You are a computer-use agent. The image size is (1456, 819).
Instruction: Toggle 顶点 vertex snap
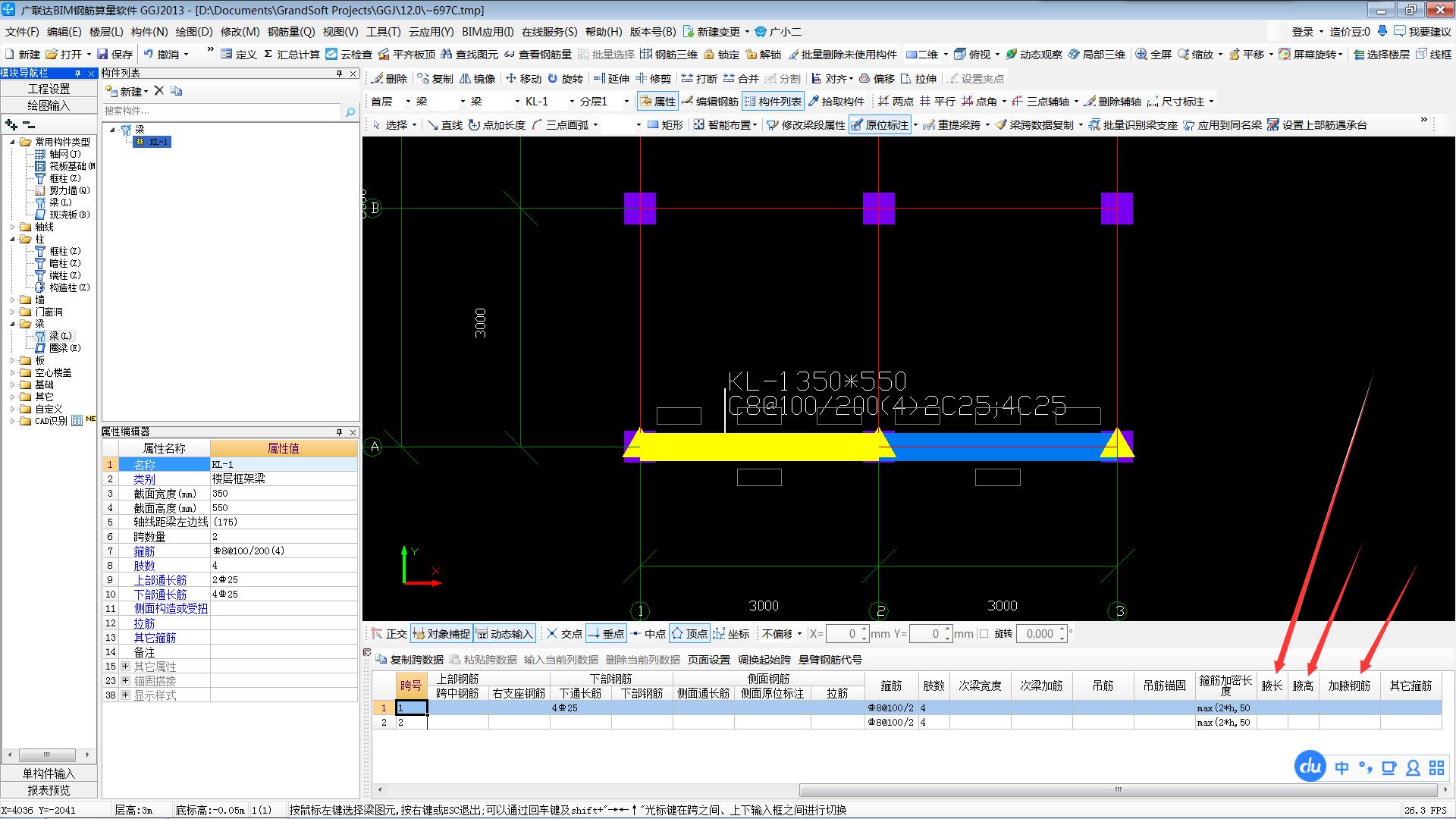(690, 633)
